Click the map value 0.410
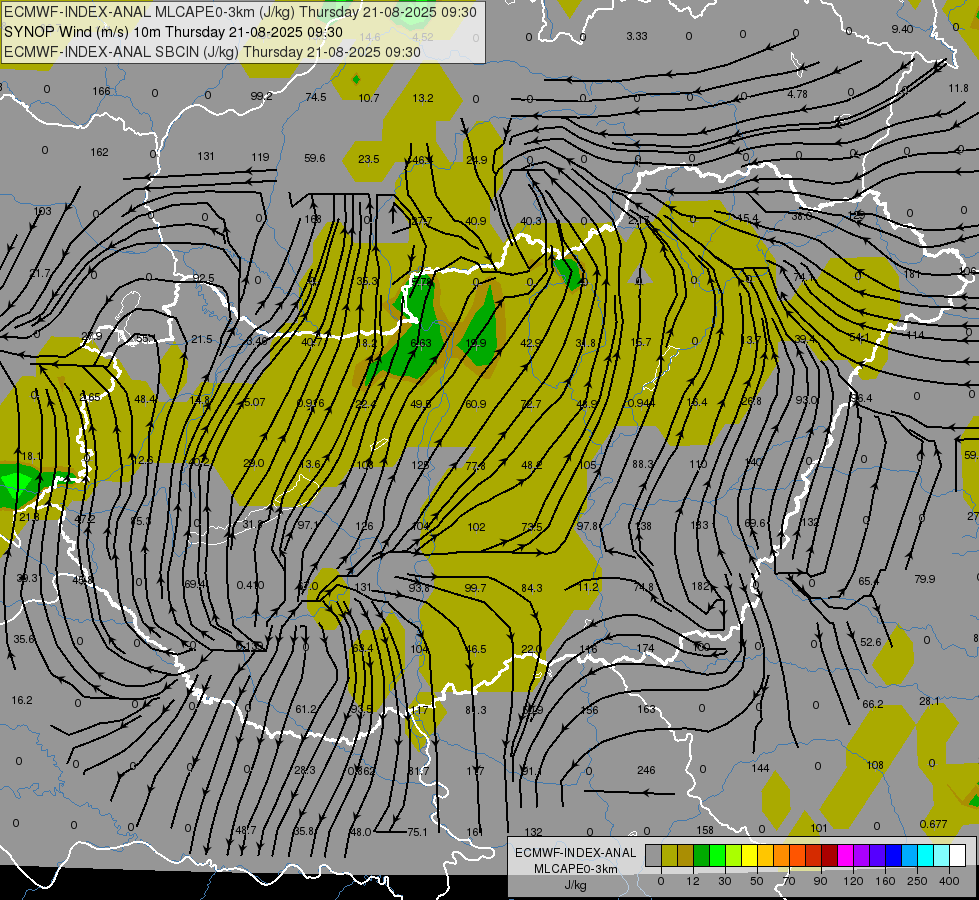The image size is (979, 900). tap(250, 585)
